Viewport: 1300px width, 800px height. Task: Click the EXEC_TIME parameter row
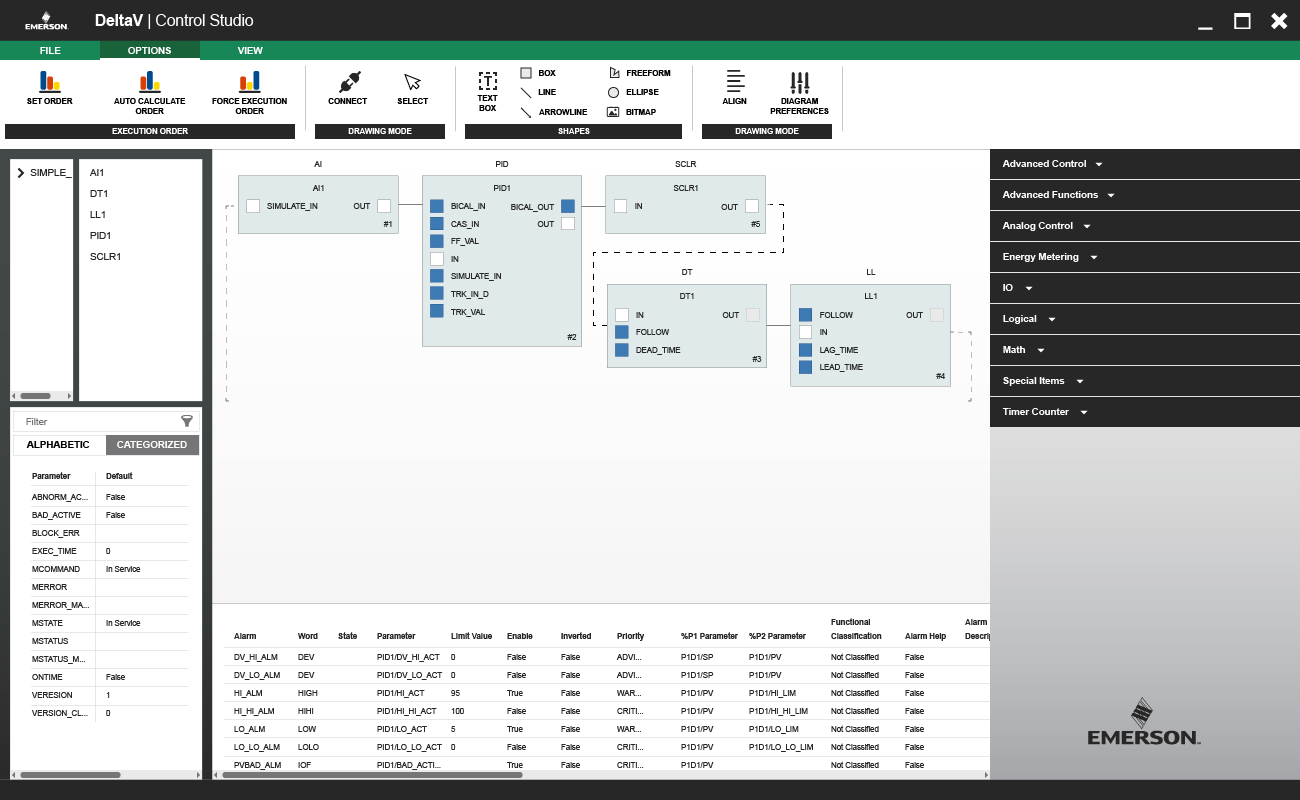coord(108,551)
